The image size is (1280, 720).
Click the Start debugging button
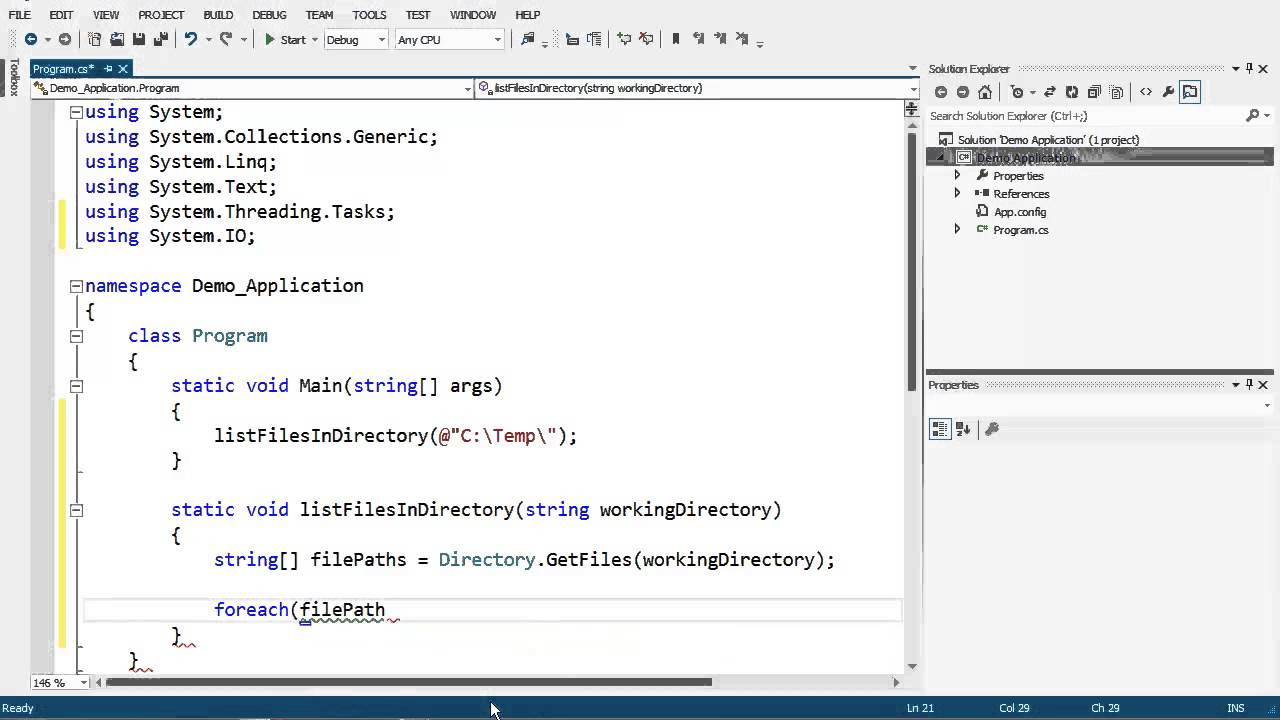click(285, 39)
